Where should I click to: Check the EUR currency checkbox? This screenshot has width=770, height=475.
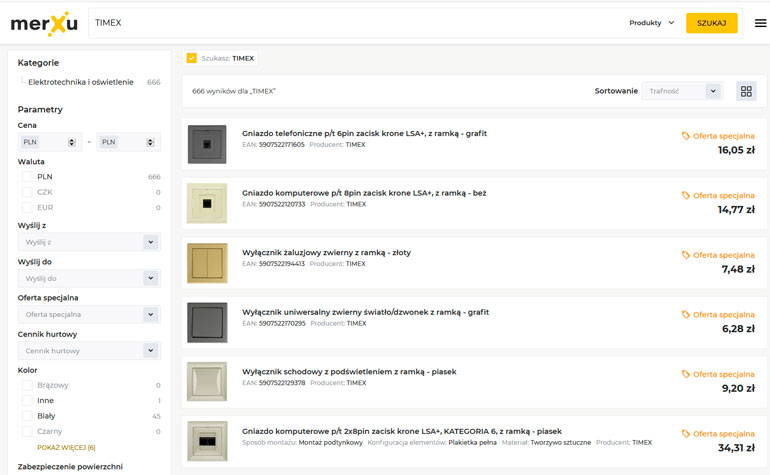click(x=28, y=207)
